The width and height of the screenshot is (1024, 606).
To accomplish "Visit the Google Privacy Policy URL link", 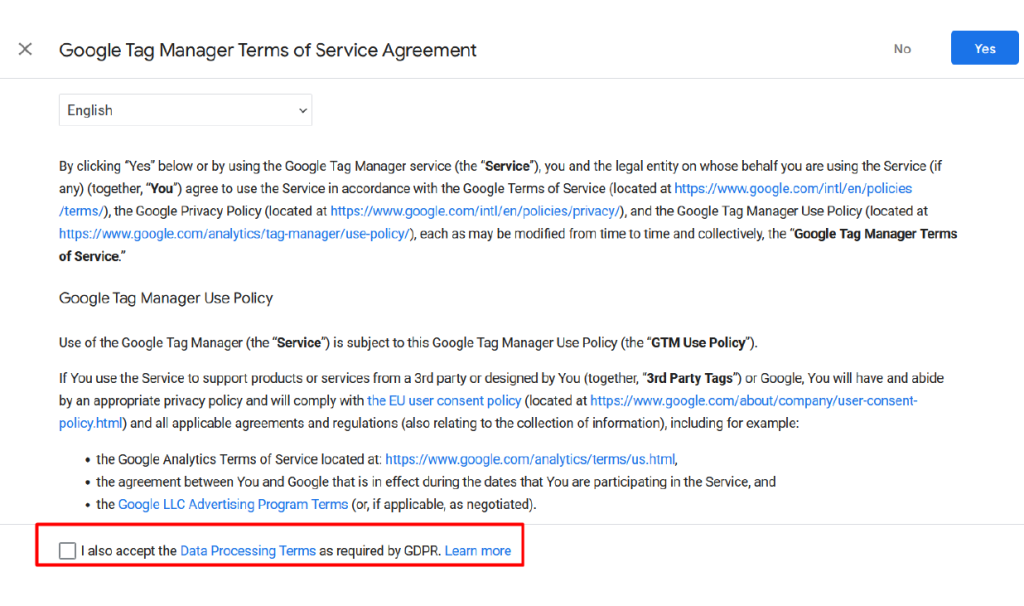I will point(475,211).
